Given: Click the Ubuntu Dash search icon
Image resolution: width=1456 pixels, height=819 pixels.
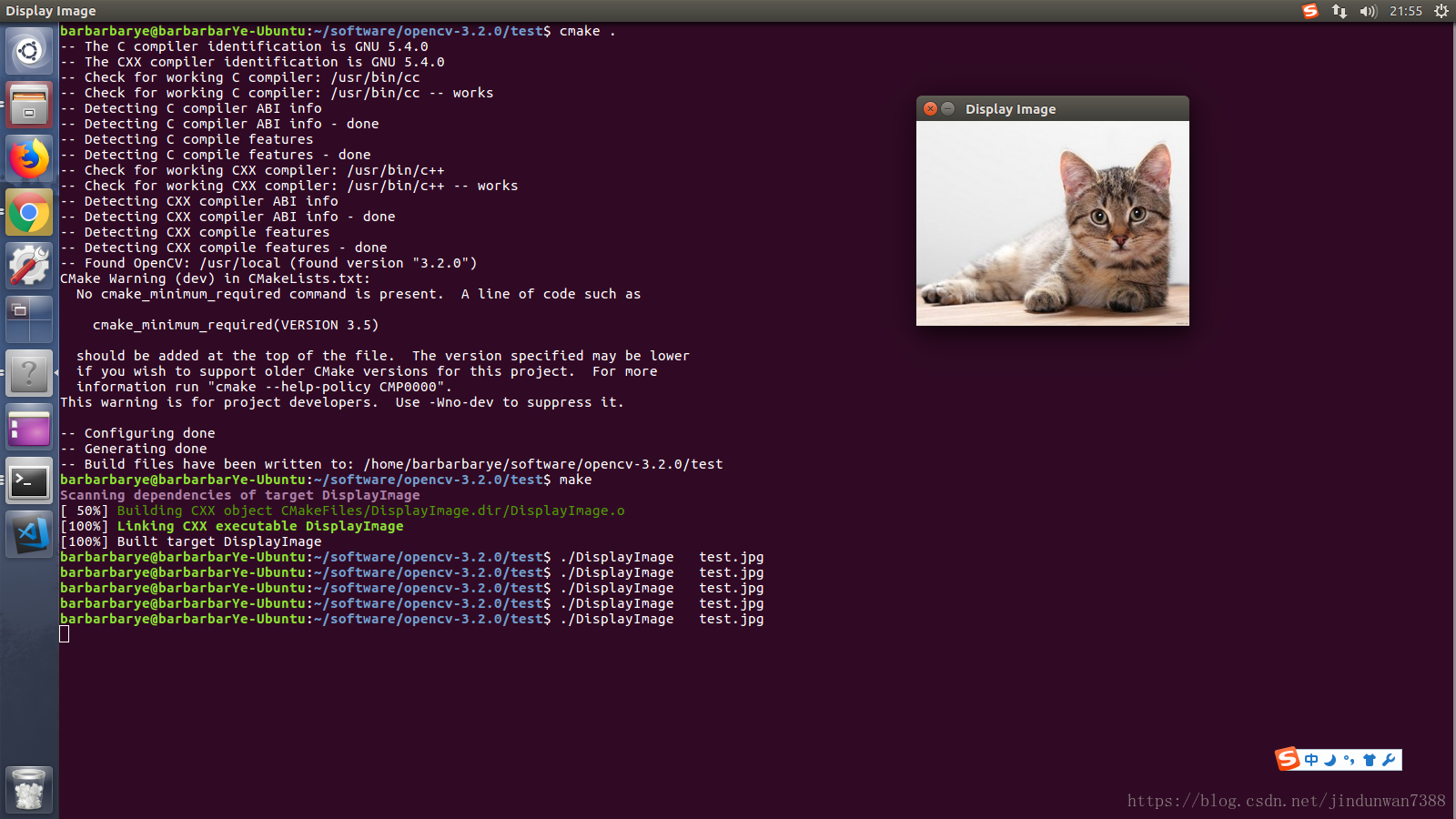Looking at the screenshot, I should (29, 50).
